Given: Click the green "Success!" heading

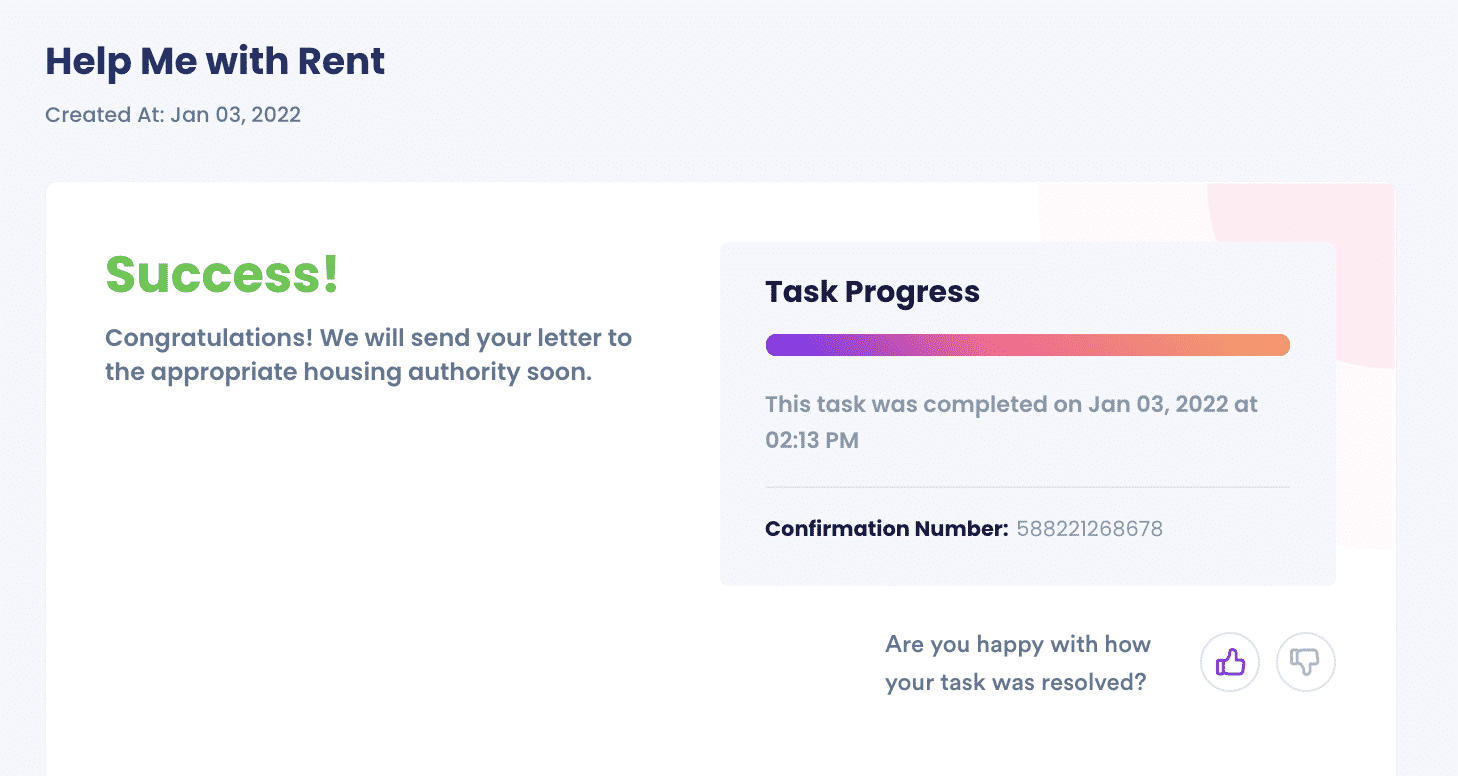Looking at the screenshot, I should click(222, 274).
